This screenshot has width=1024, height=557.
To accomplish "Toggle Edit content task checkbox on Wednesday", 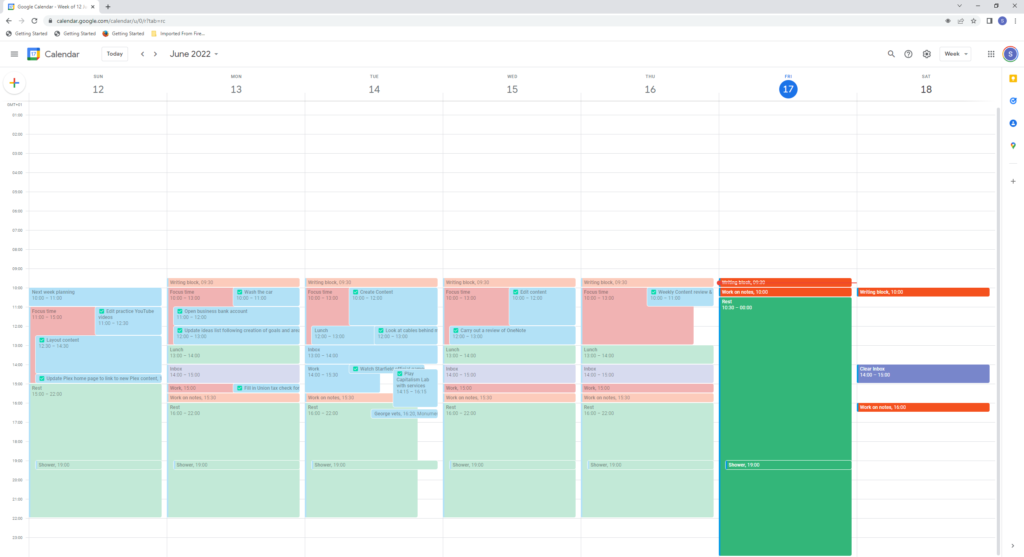I will click(x=515, y=293).
